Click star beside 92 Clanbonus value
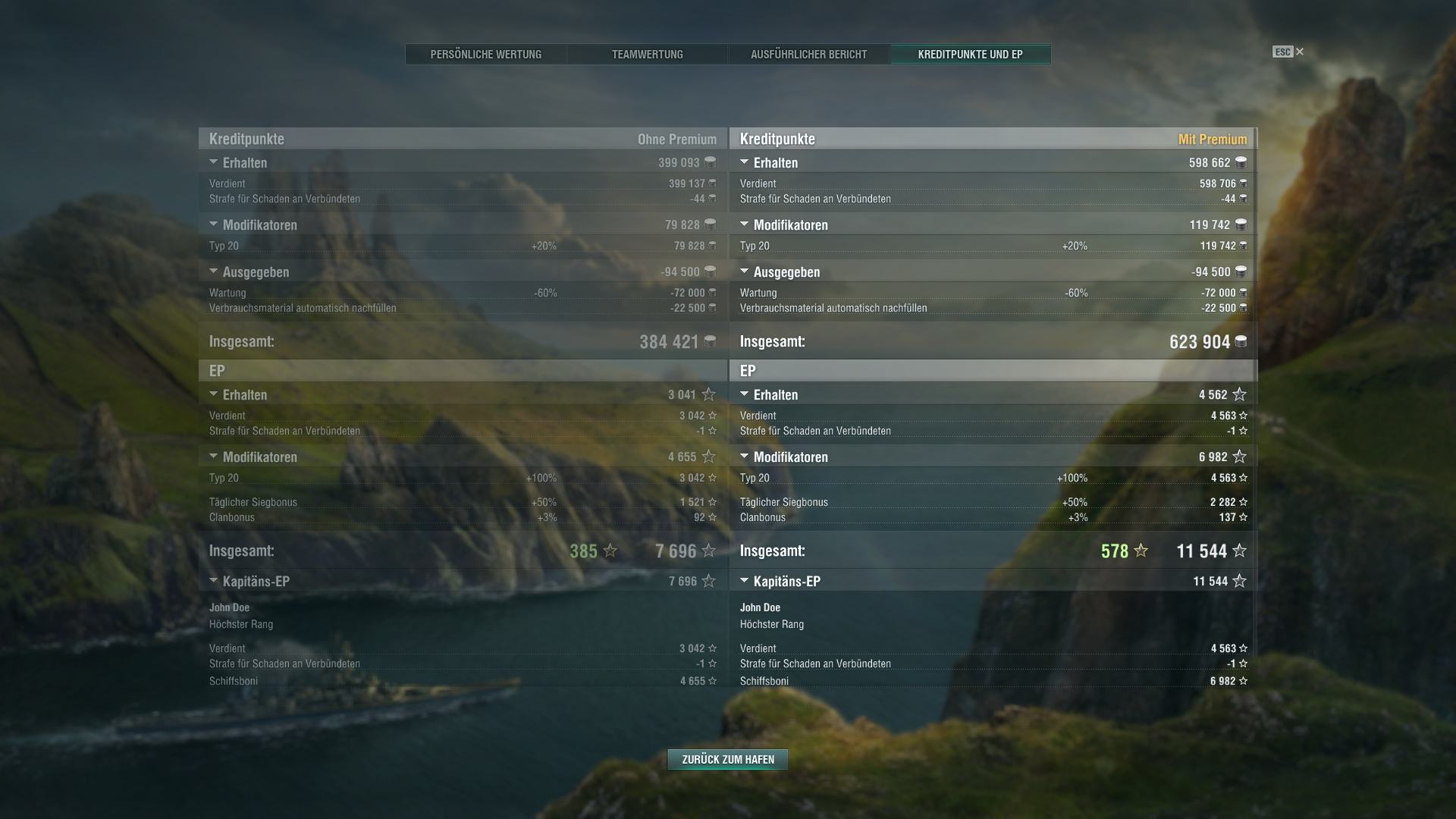Viewport: 1456px width, 819px height. click(x=712, y=517)
